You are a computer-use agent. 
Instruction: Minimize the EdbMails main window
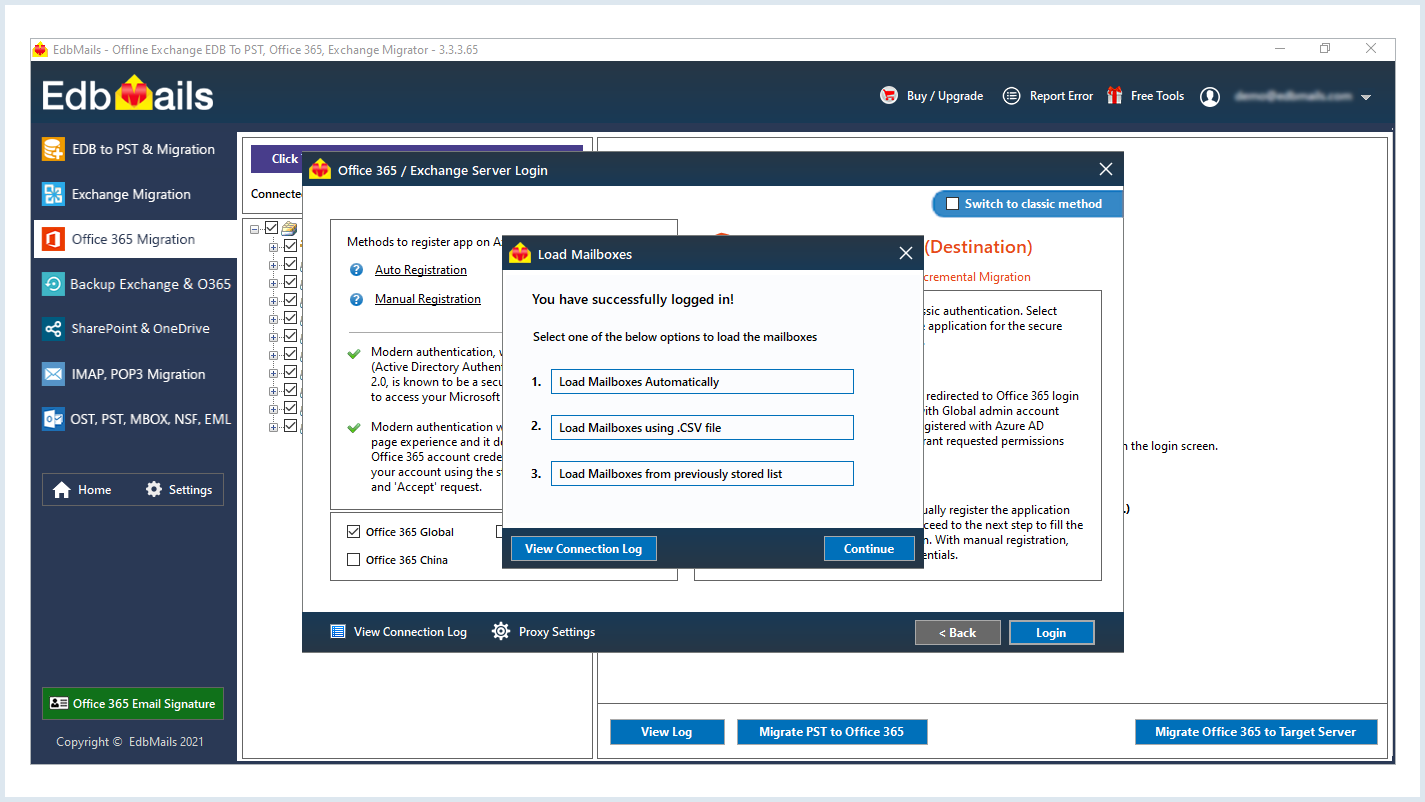1280,49
